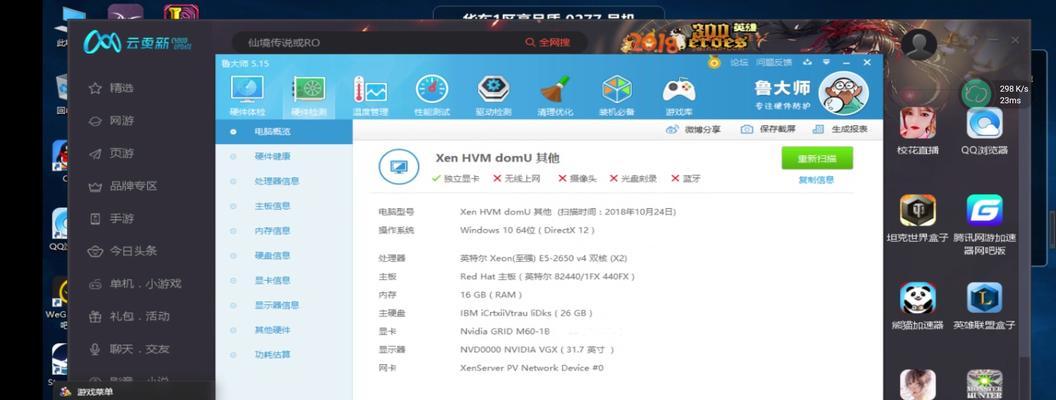This screenshot has height=400, width=1056.
Task: Open the 鲁大师 title bar dropdown menu arrow
Action: tap(827, 63)
